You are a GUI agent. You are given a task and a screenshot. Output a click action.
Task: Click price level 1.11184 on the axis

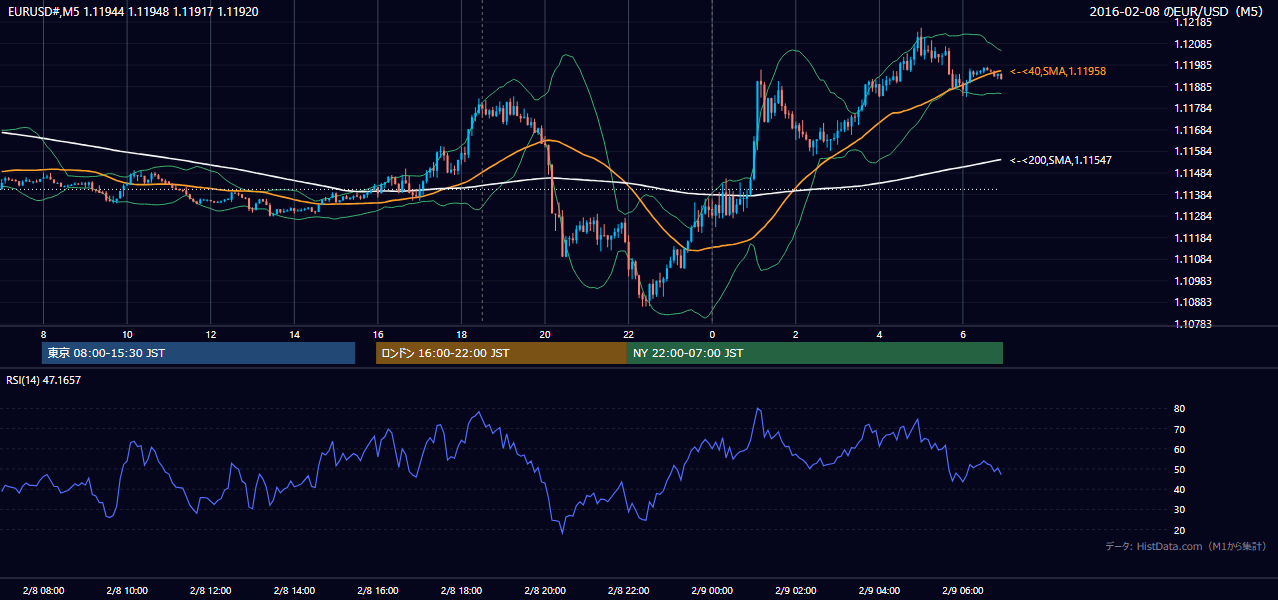[x=1193, y=238]
